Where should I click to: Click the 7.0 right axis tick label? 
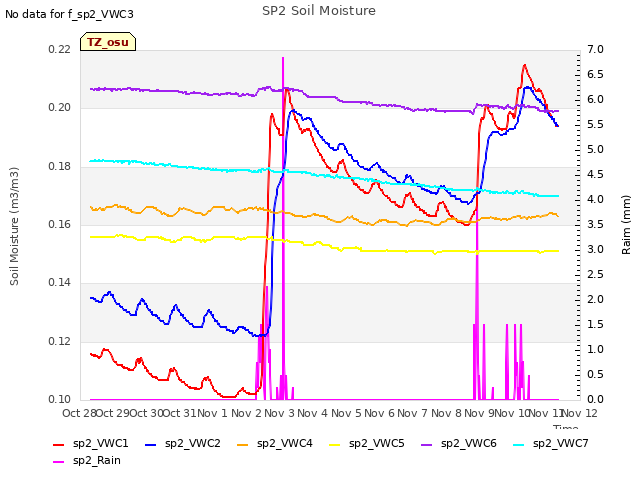tap(595, 49)
